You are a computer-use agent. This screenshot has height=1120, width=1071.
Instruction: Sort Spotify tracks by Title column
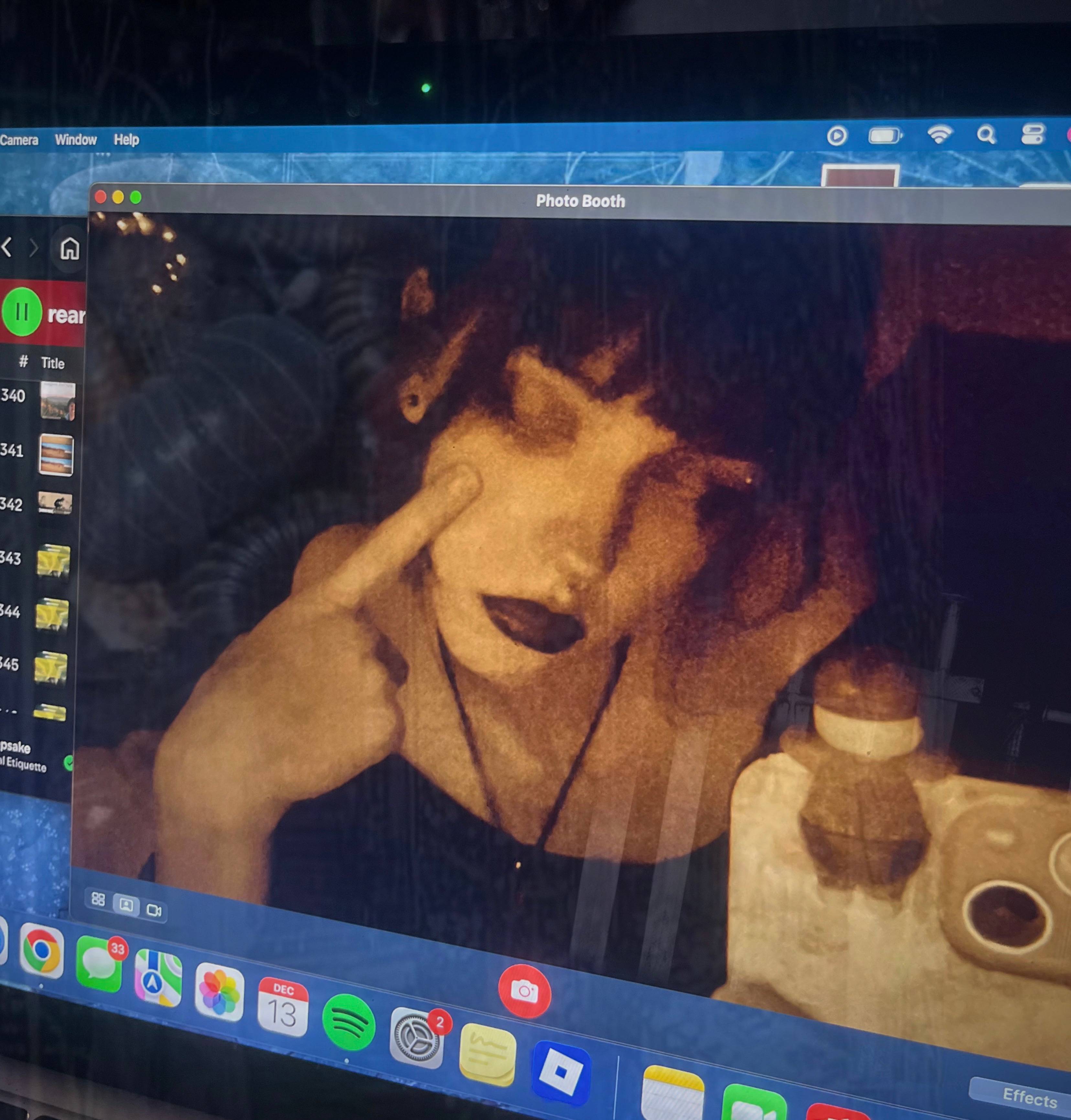[52, 363]
